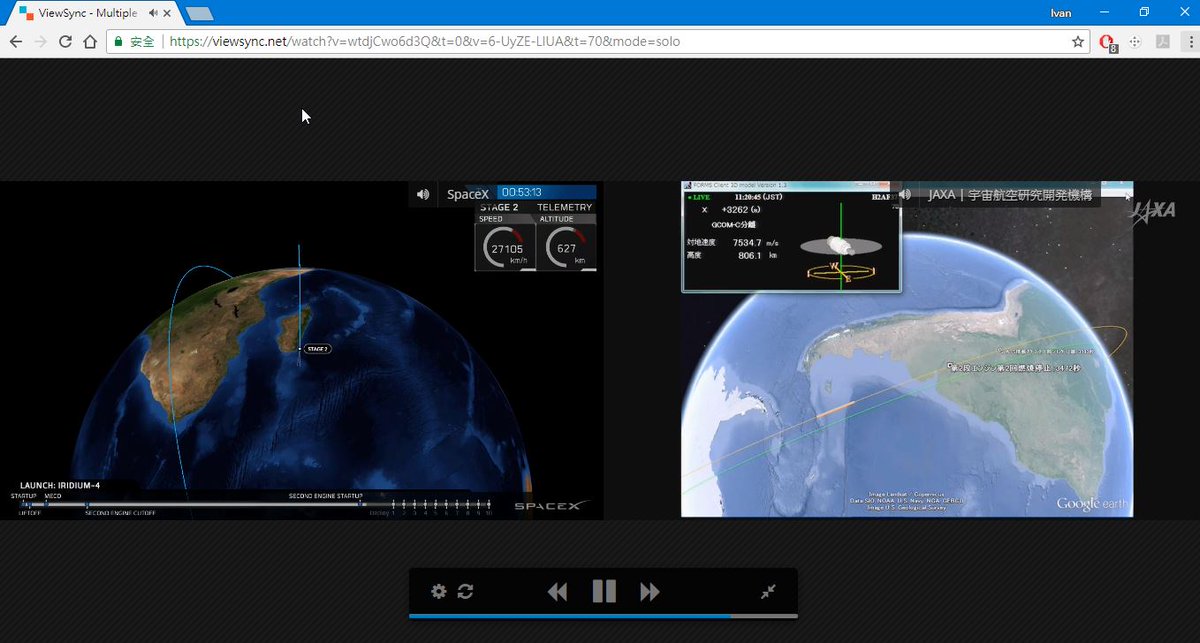Open ViewSync settings gear

[x=438, y=591]
